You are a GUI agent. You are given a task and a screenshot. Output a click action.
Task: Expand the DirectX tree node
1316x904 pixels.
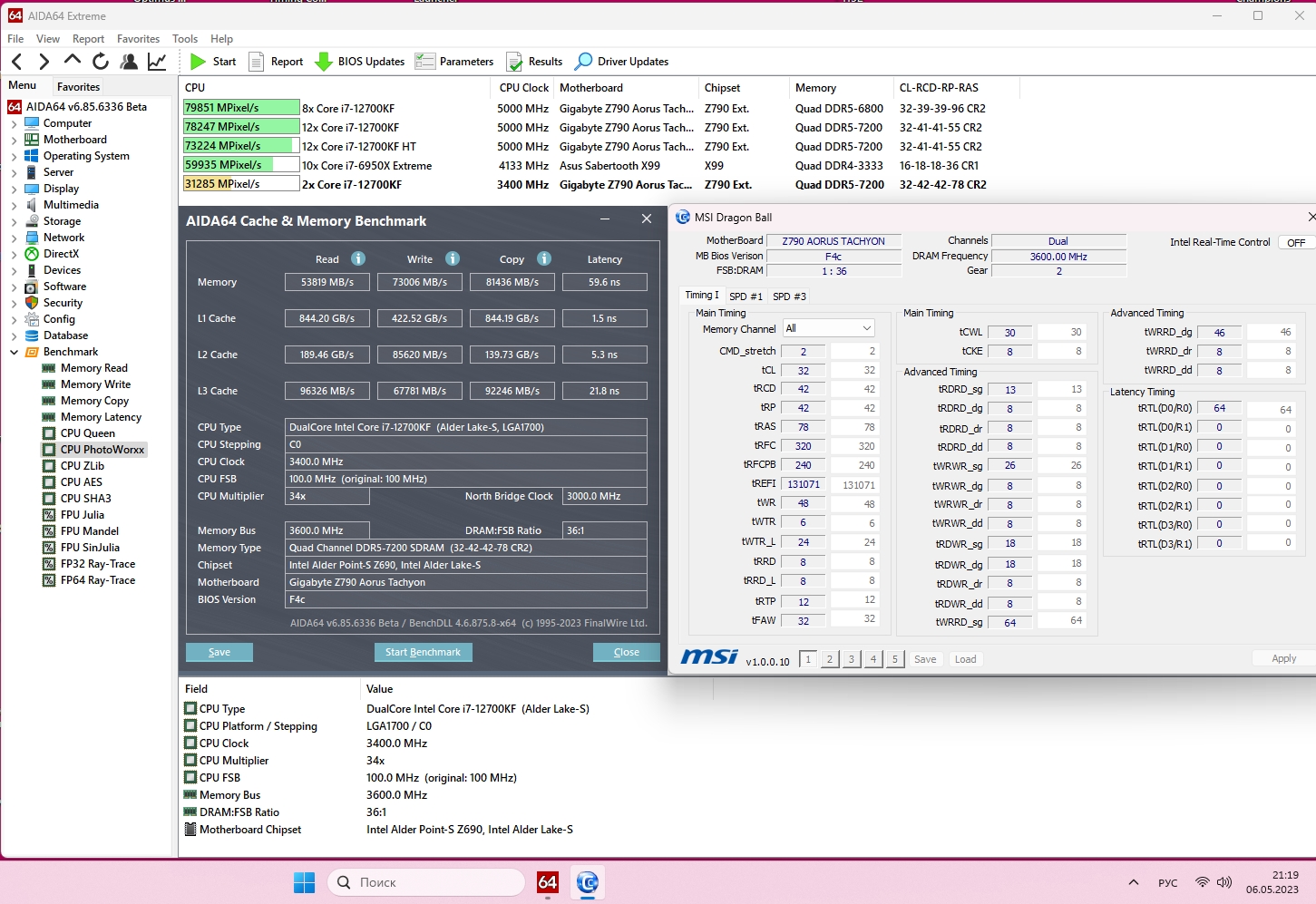(15, 254)
